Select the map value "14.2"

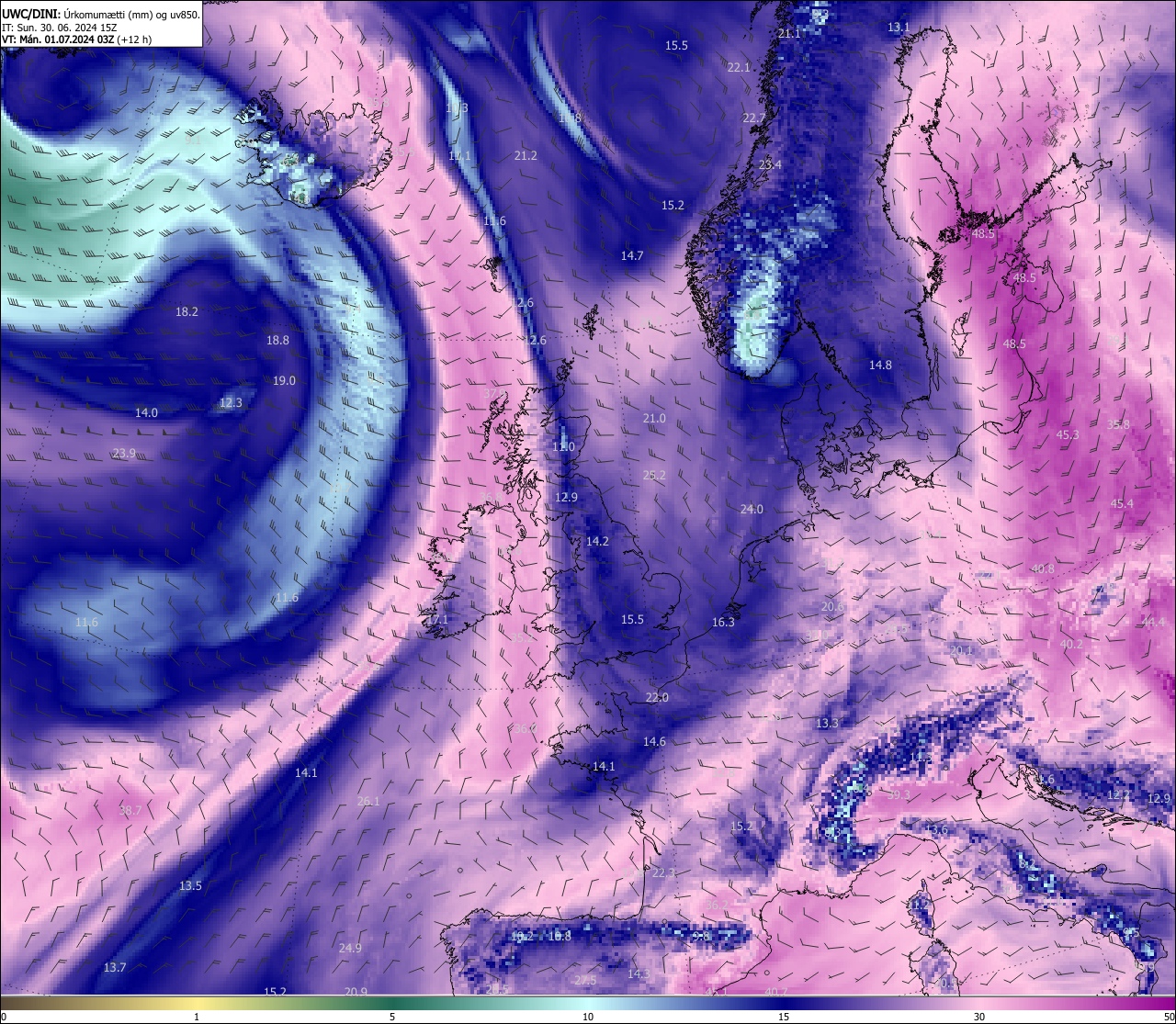[x=597, y=542]
